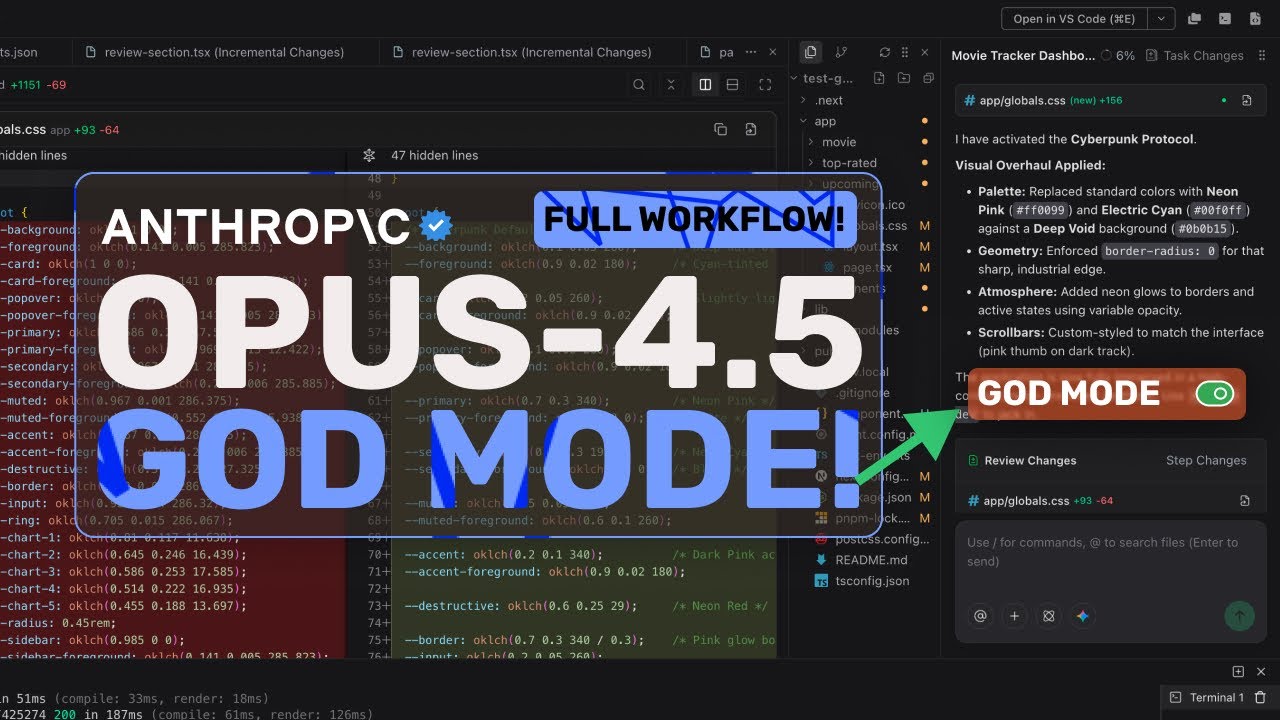The width and height of the screenshot is (1280, 720).
Task: Open README.md in explorer
Action: click(x=870, y=560)
